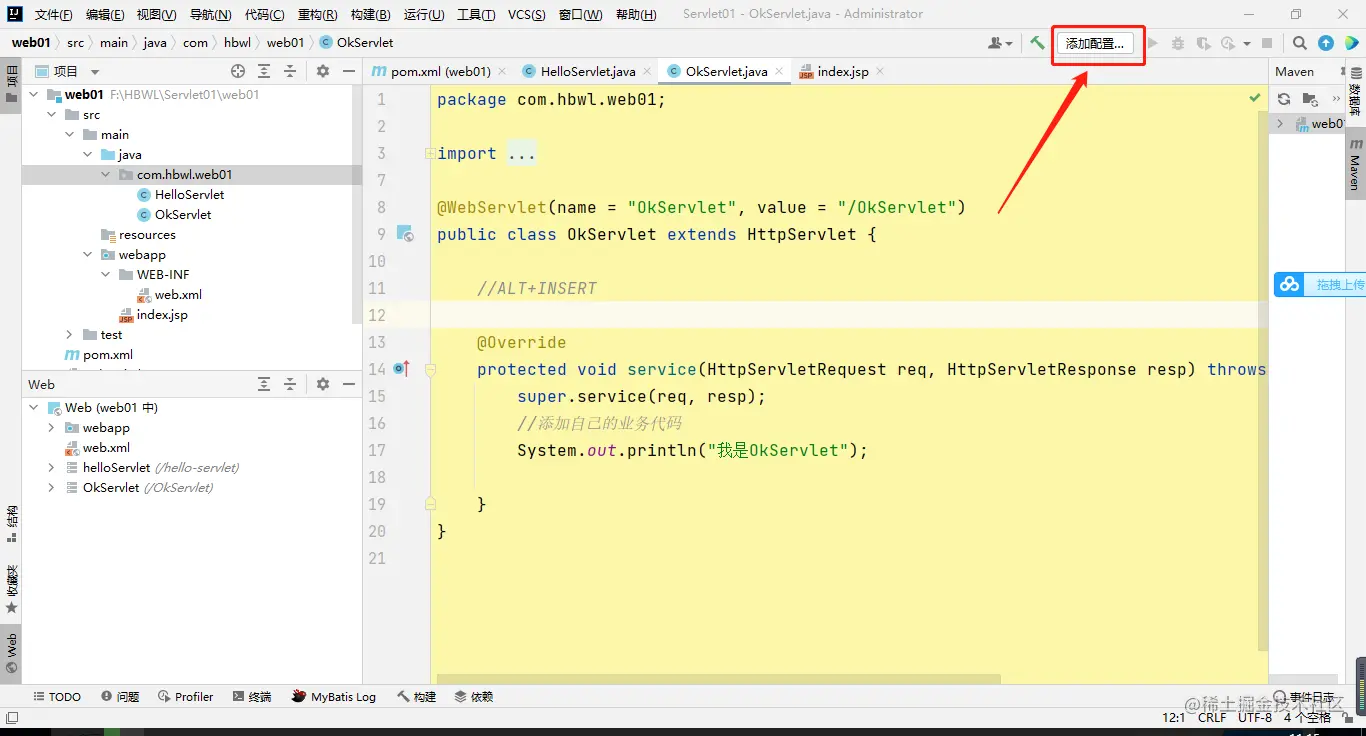The height and width of the screenshot is (736, 1366).
Task: Collapse the WEB-INF folder
Action: click(x=106, y=275)
